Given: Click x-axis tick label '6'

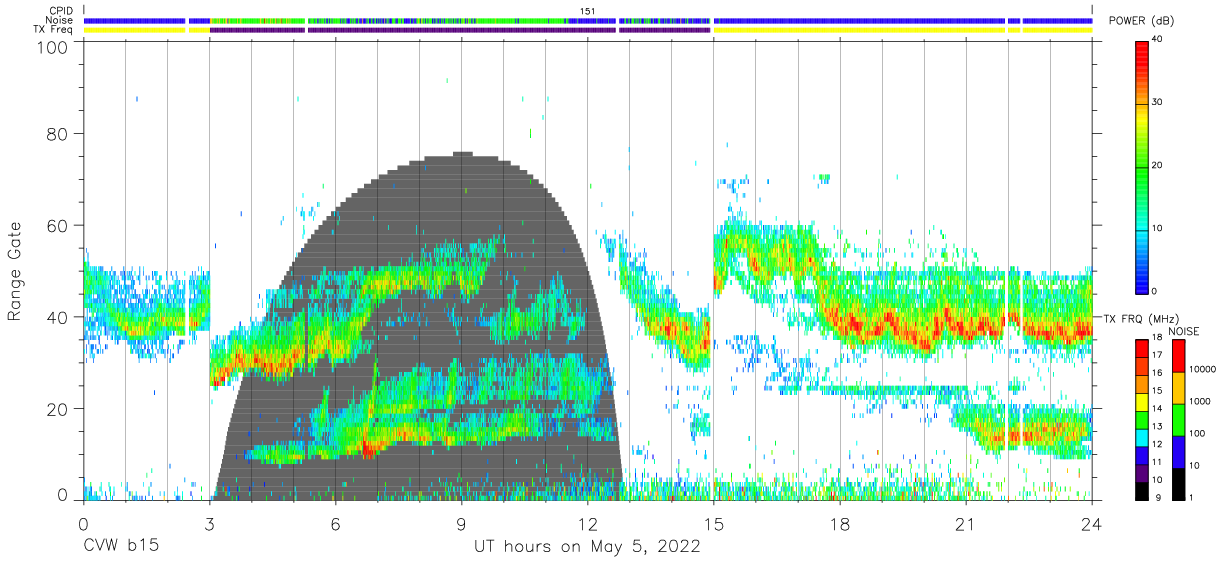Looking at the screenshot, I should point(335,524).
